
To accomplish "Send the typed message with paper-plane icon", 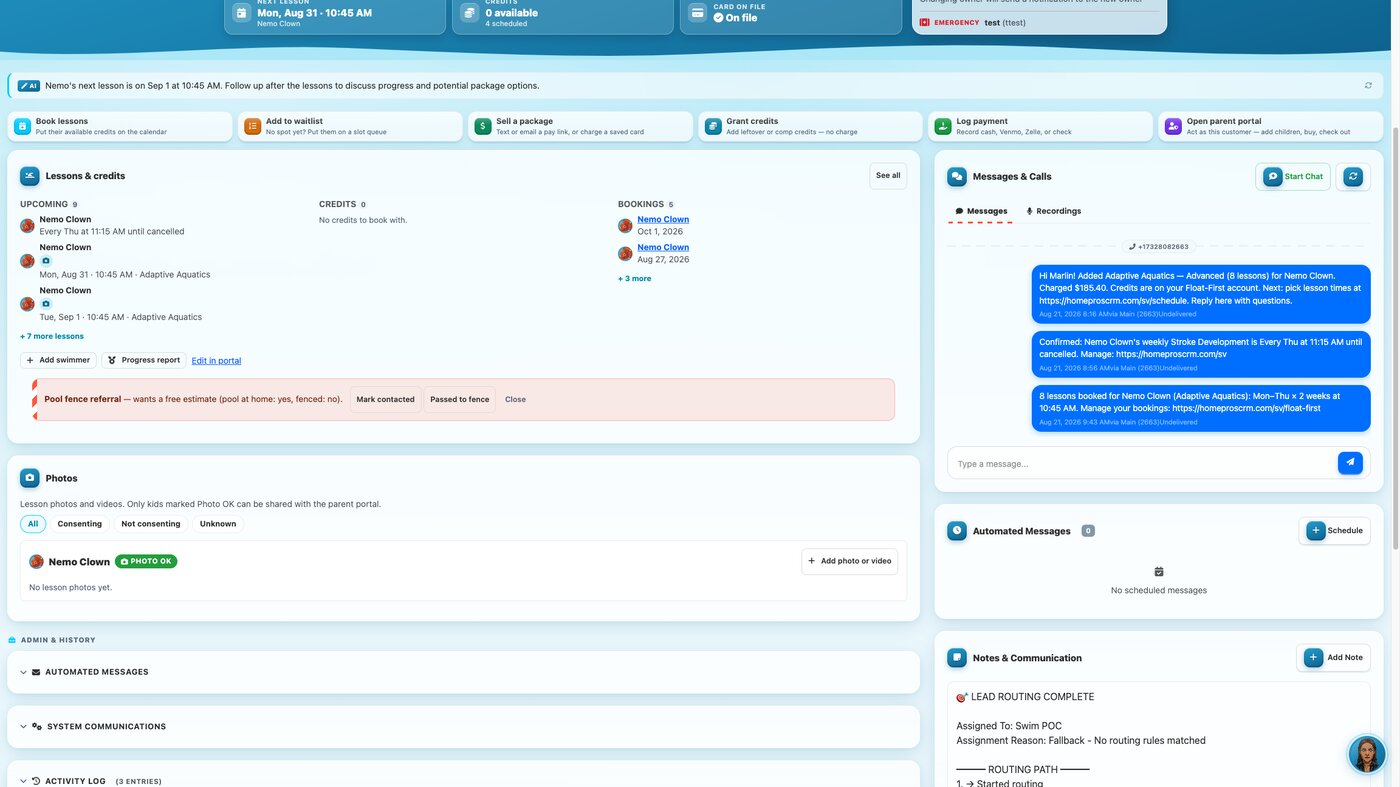I will coord(1350,463).
